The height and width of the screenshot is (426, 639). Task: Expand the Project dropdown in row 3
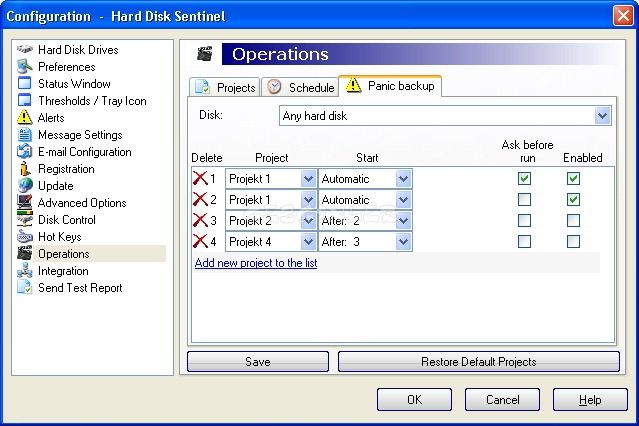tap(308, 221)
